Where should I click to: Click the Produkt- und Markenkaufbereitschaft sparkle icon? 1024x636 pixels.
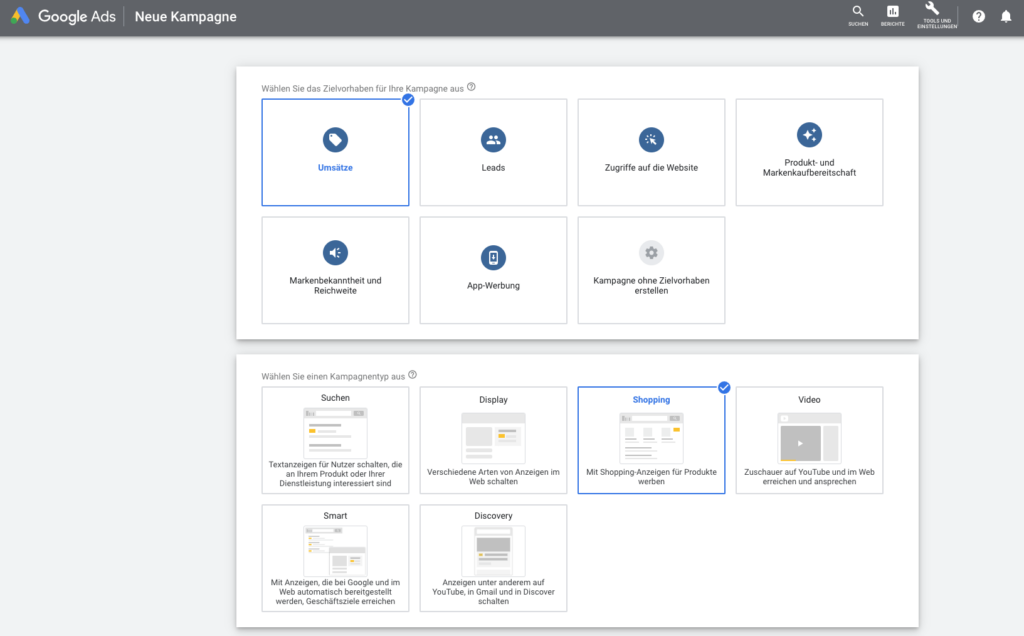click(809, 135)
